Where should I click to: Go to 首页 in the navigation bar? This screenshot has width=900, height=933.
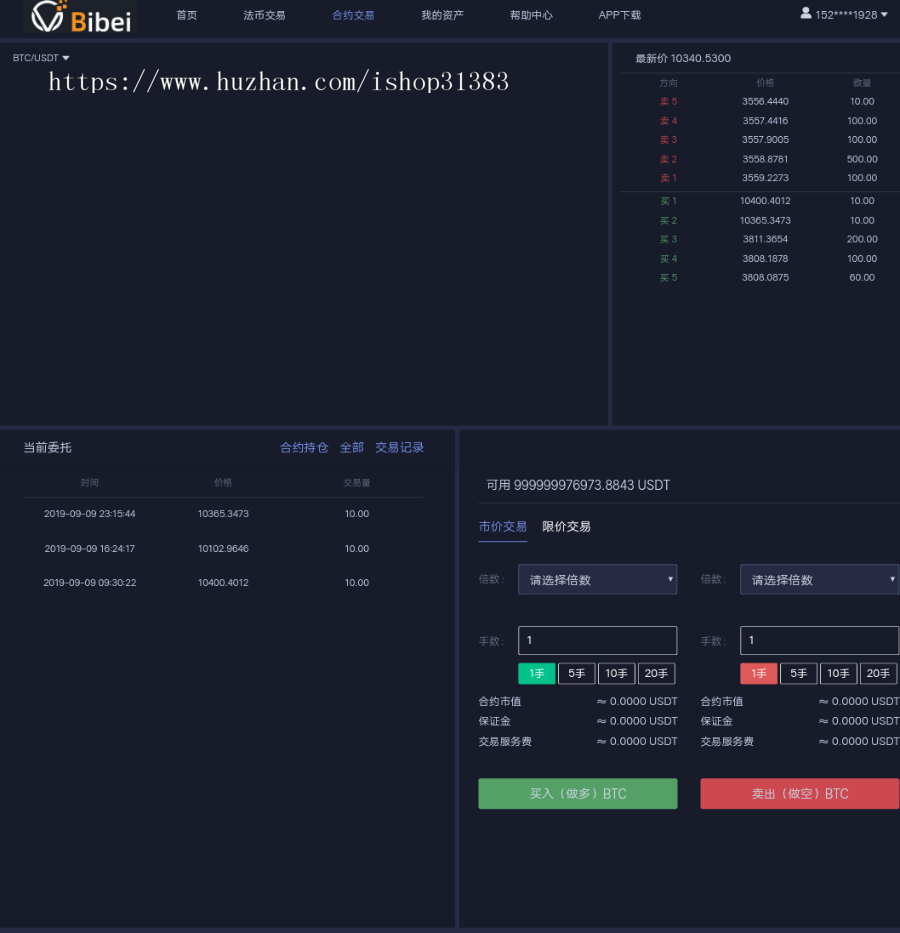coord(186,15)
